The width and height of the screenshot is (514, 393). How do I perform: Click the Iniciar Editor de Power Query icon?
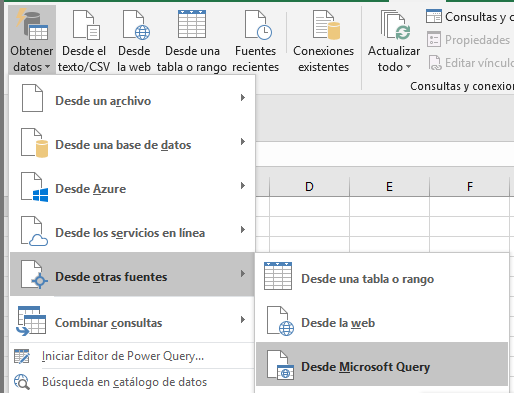[22, 356]
